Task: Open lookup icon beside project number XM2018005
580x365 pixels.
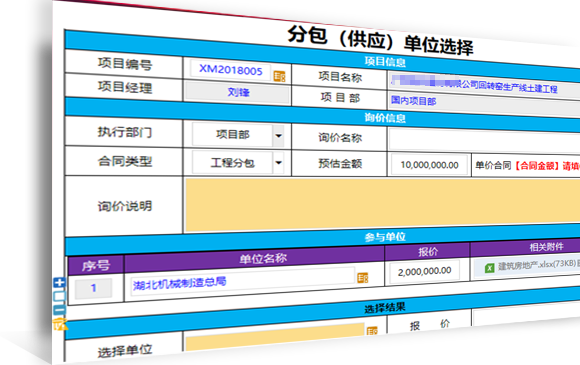Action: (279, 76)
